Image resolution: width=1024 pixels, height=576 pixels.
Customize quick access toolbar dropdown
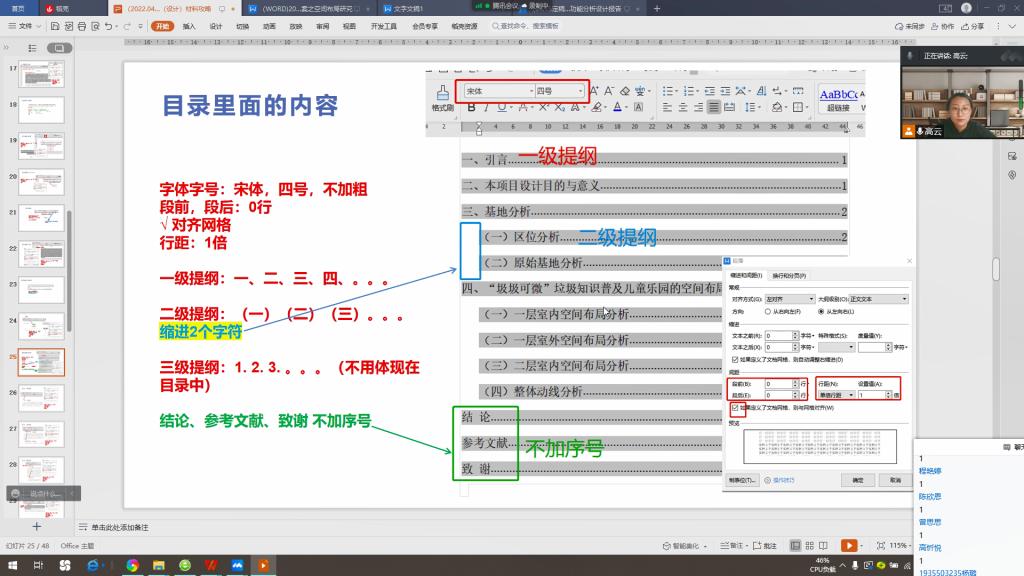[x=140, y=26]
